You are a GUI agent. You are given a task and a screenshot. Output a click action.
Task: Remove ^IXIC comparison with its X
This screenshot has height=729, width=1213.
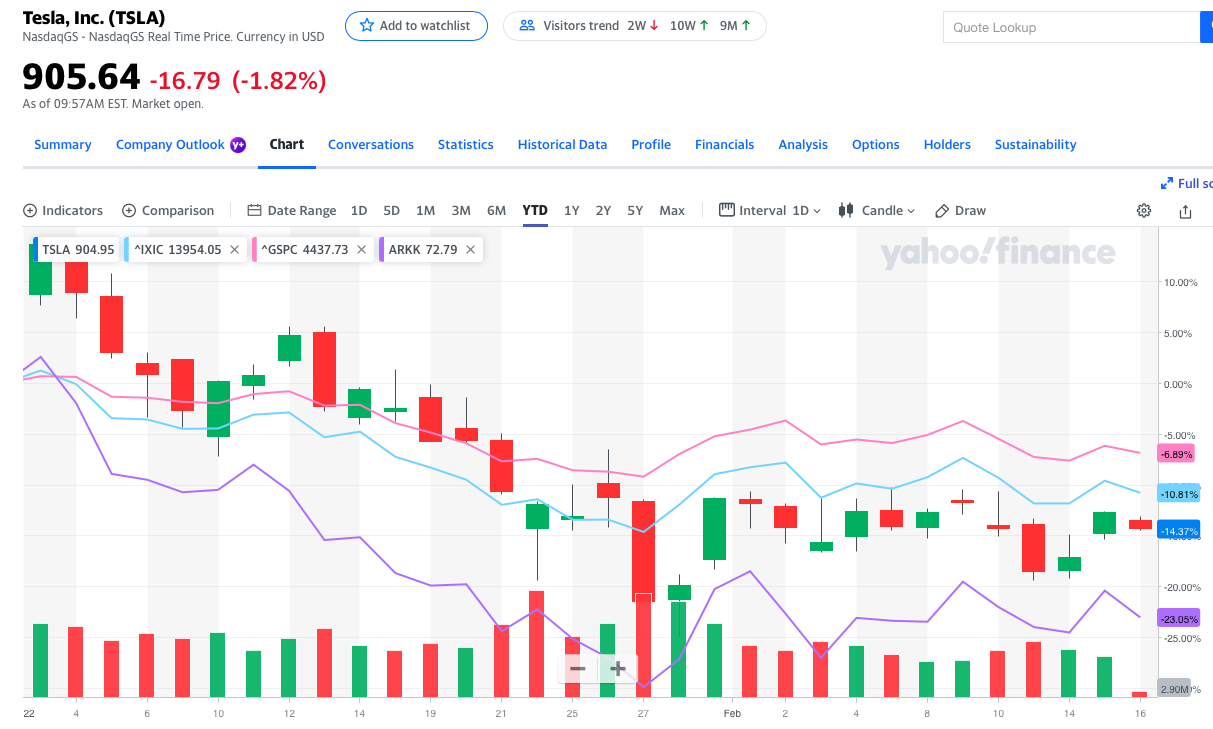234,250
